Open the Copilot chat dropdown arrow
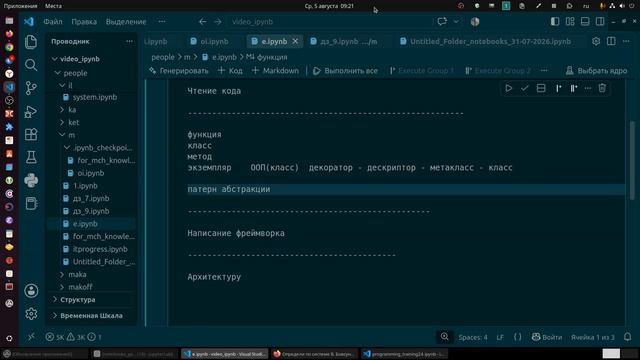 [456, 22]
